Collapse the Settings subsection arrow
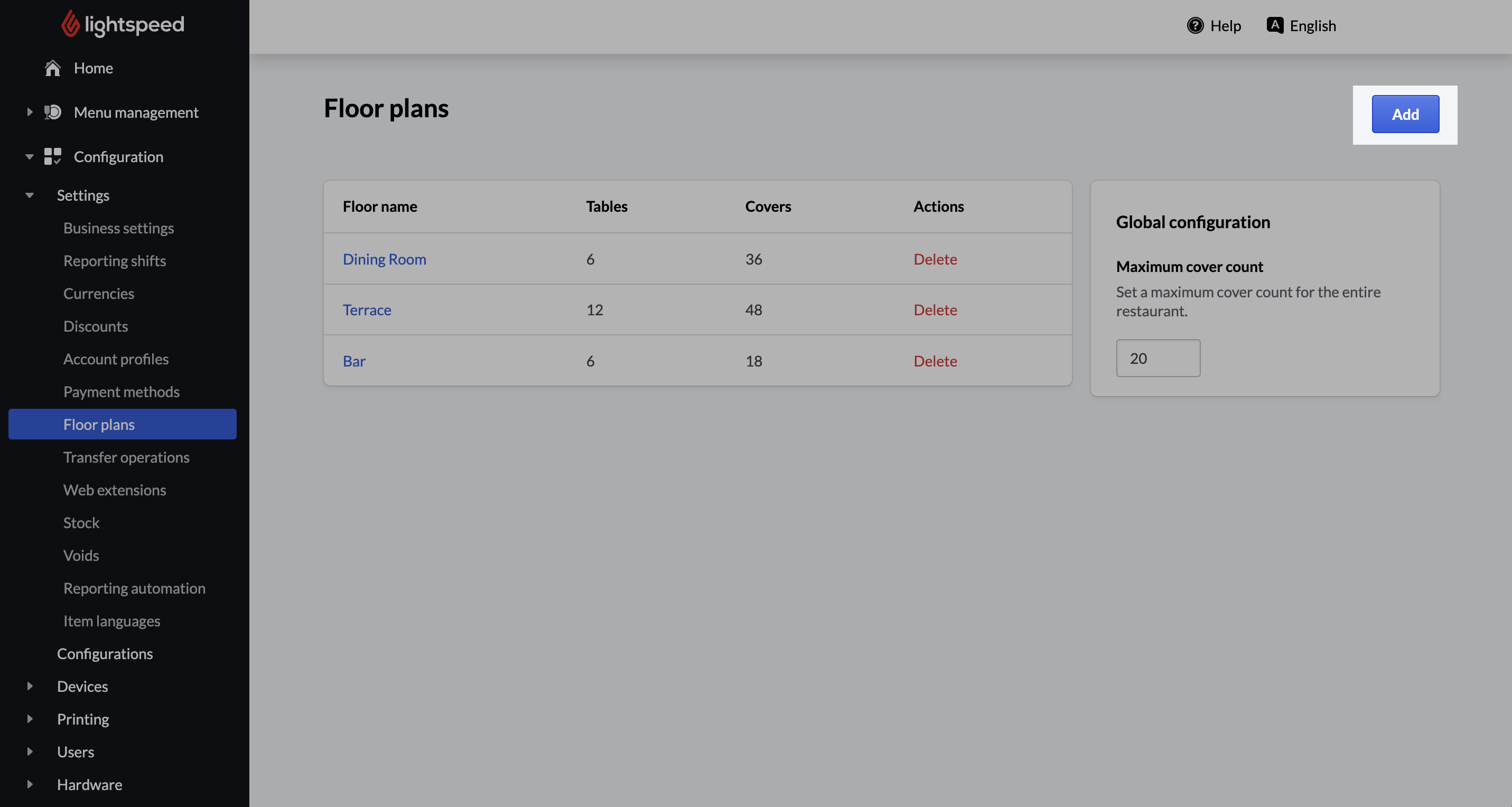Viewport: 1512px width, 807px height. click(x=30, y=195)
